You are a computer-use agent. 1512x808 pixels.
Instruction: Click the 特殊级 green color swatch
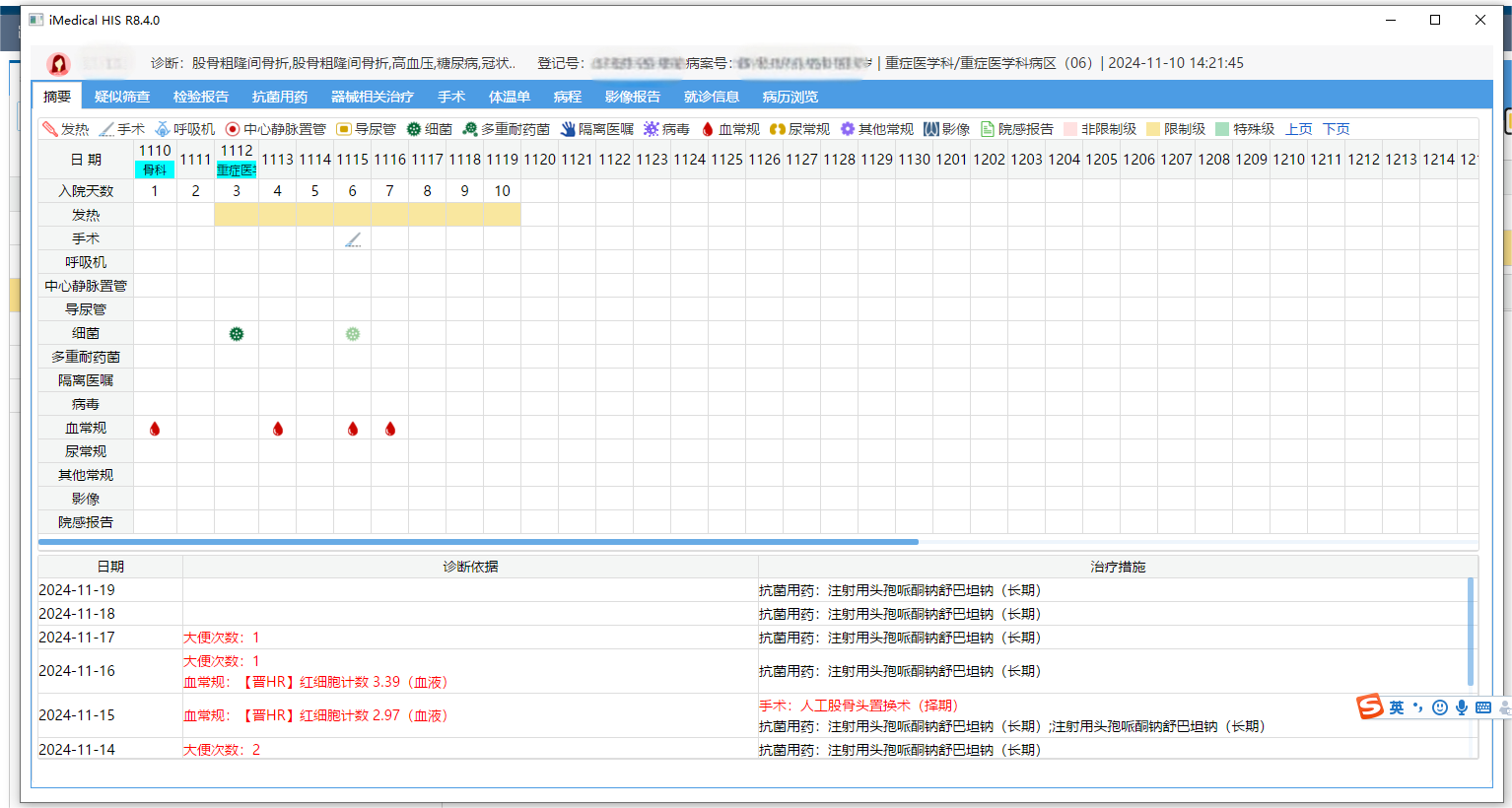pyautogui.click(x=1222, y=129)
